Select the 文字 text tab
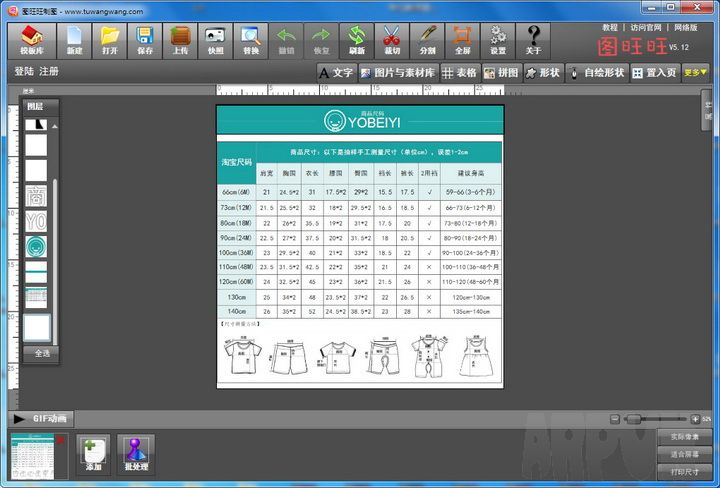The height and width of the screenshot is (488, 720). click(336, 72)
